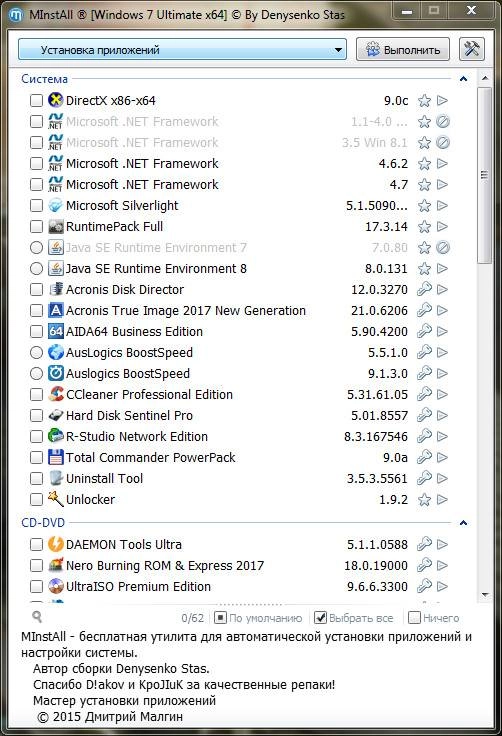The image size is (502, 736).
Task: Select the Ничего checkbox option
Action: [x=414, y=618]
